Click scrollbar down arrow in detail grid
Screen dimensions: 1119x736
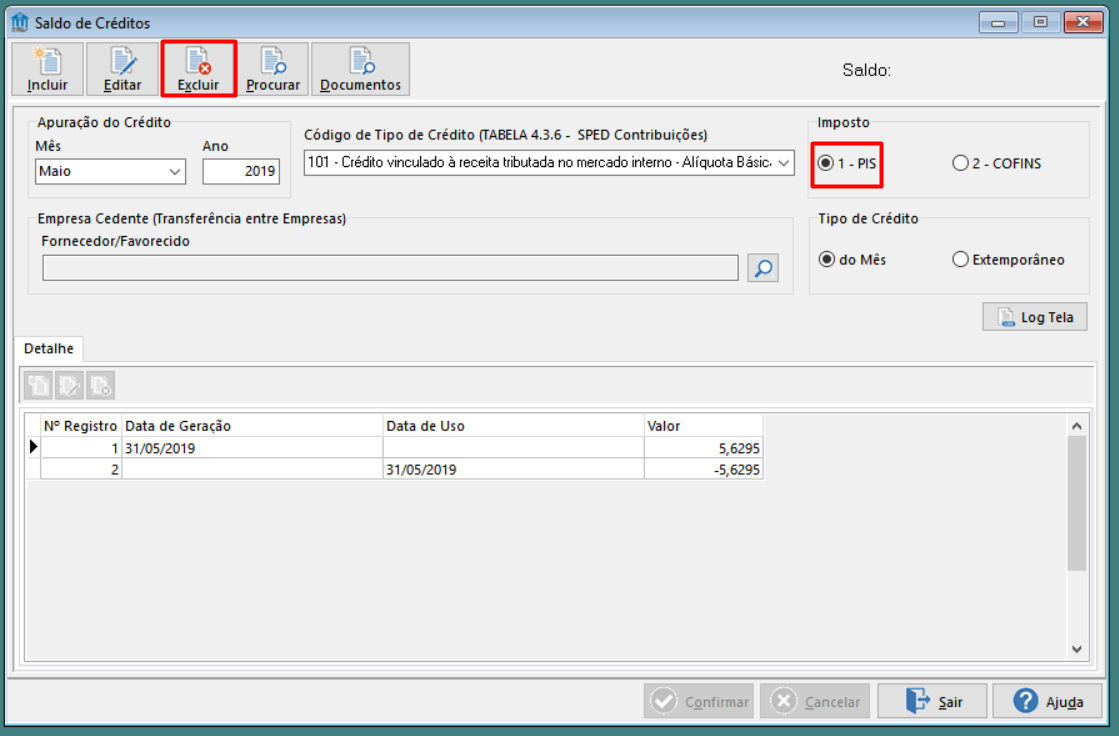pyautogui.click(x=1077, y=649)
